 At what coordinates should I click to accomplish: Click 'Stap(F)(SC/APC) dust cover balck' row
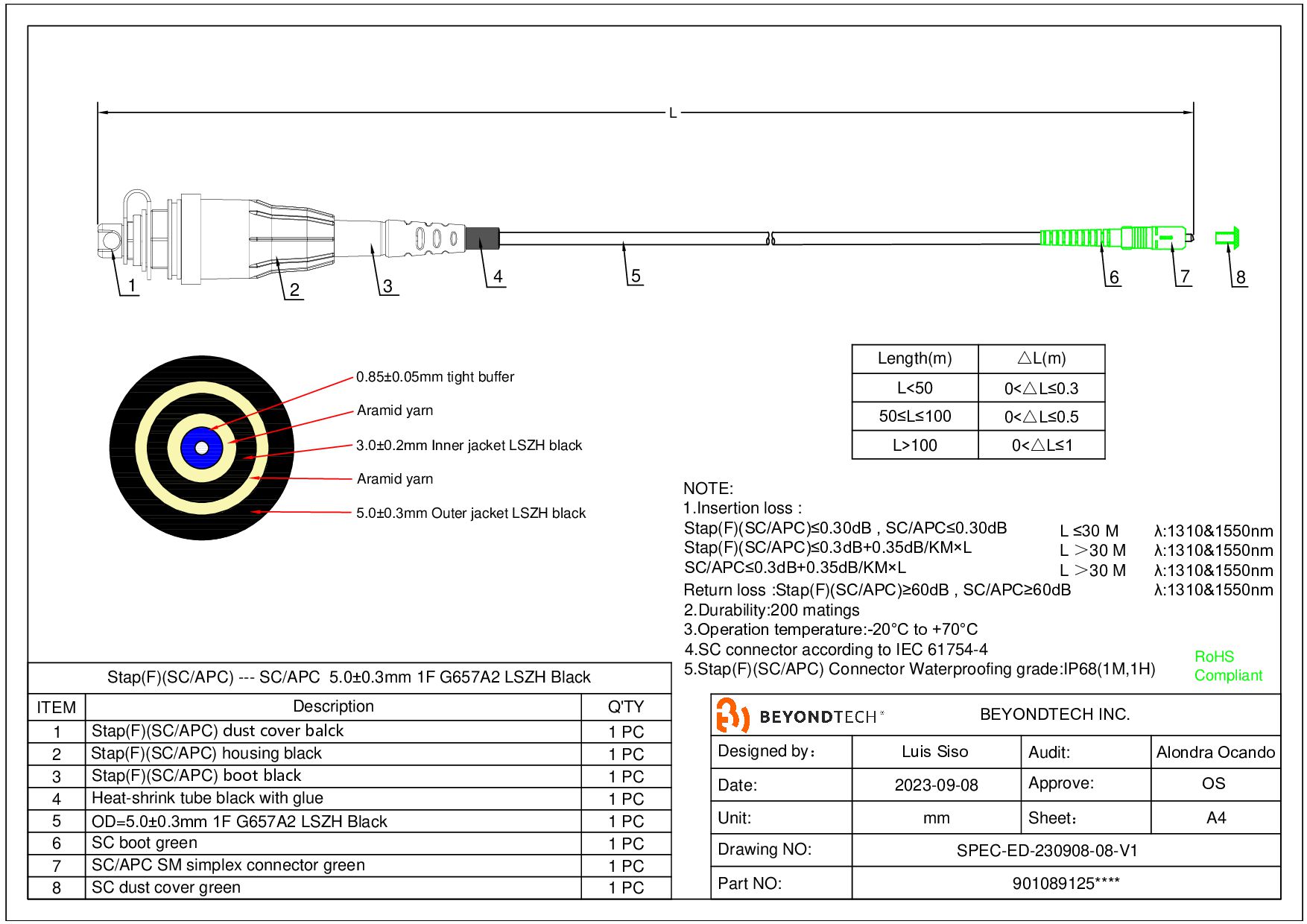pos(349,731)
